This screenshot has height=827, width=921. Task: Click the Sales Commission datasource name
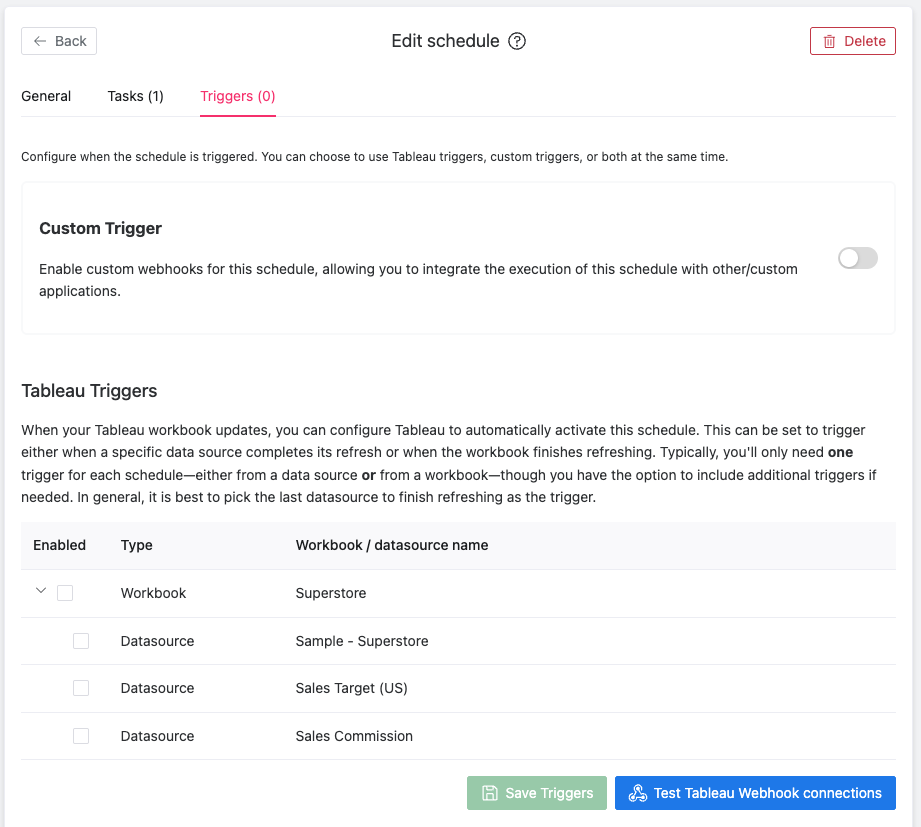click(354, 736)
